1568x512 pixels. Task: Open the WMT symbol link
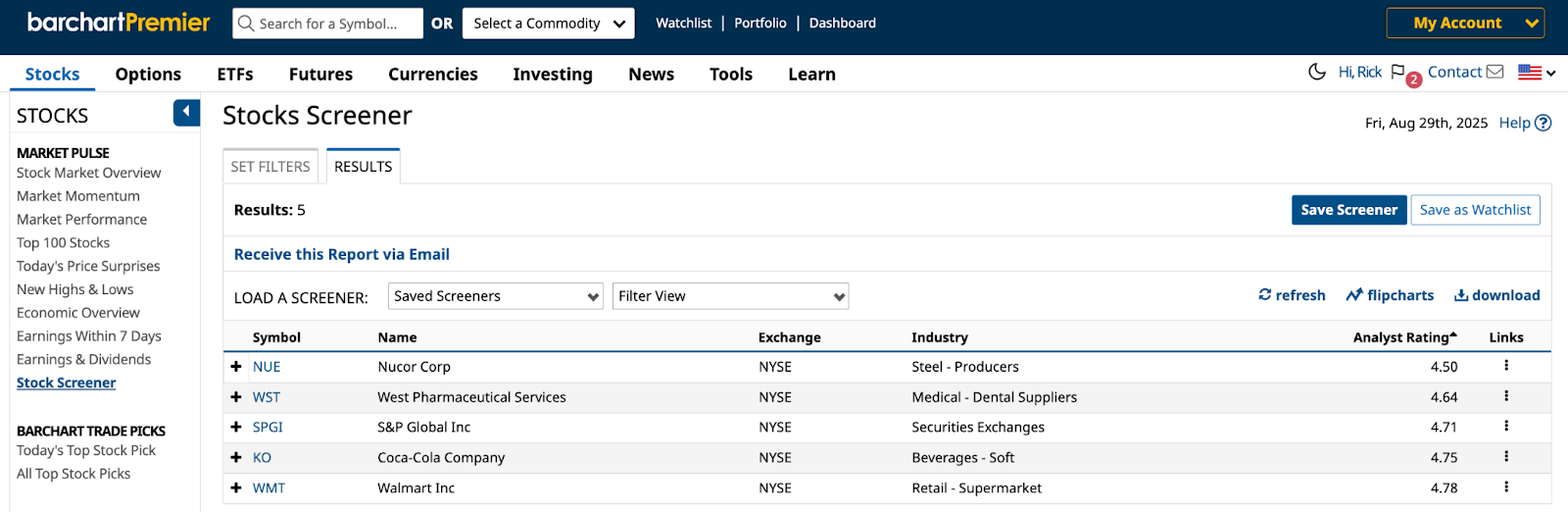(269, 487)
